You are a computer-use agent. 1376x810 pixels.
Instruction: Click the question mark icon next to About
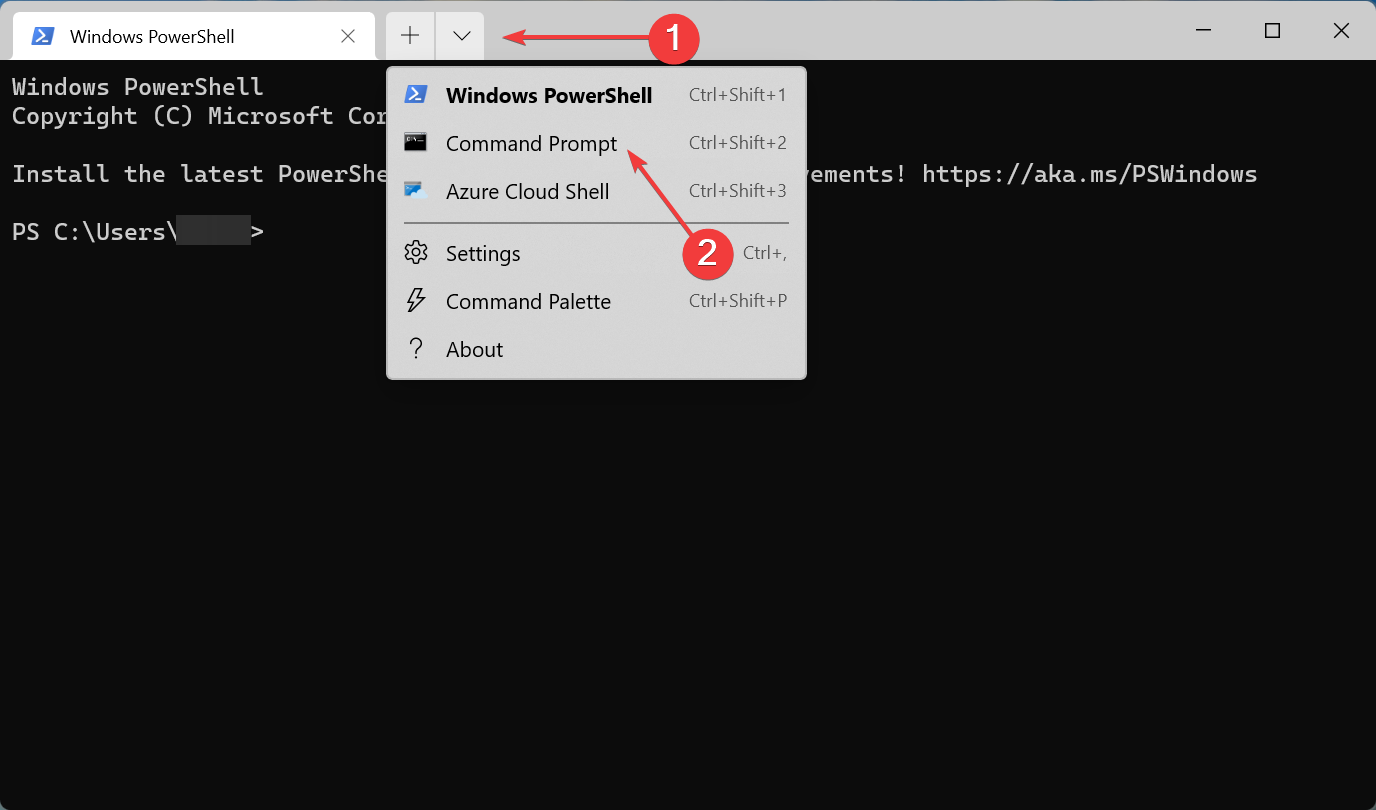pyautogui.click(x=416, y=349)
